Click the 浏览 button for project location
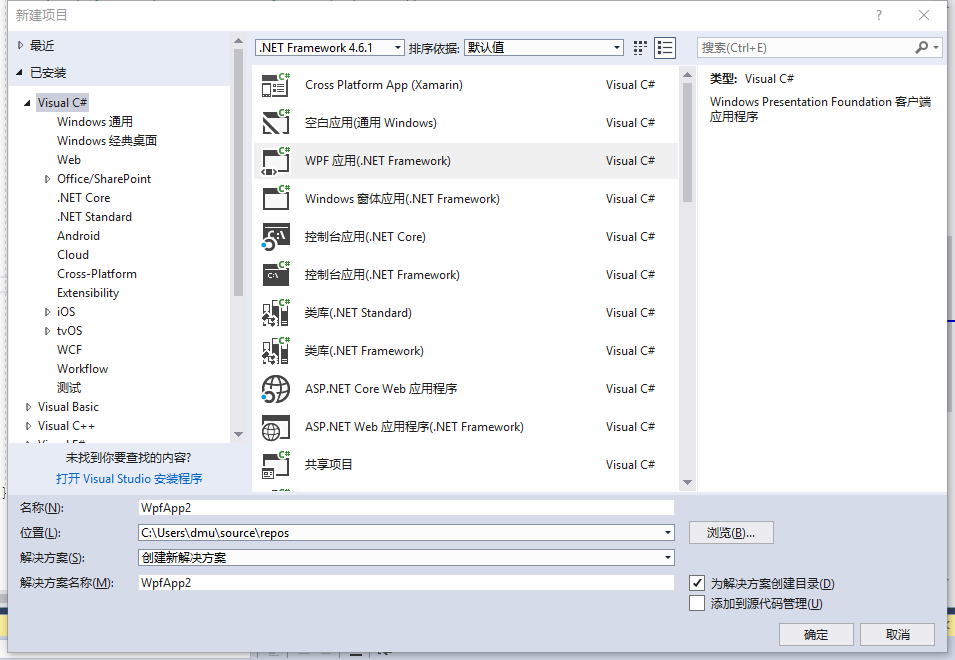 [x=730, y=532]
